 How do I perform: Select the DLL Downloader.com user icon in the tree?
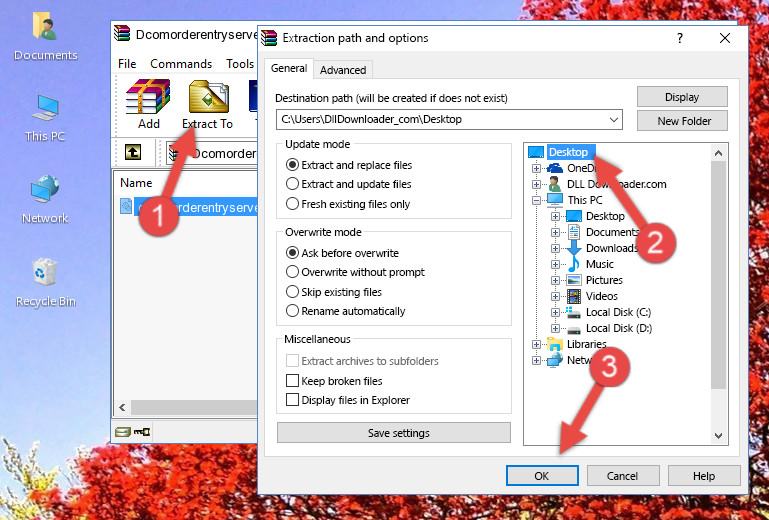(555, 184)
